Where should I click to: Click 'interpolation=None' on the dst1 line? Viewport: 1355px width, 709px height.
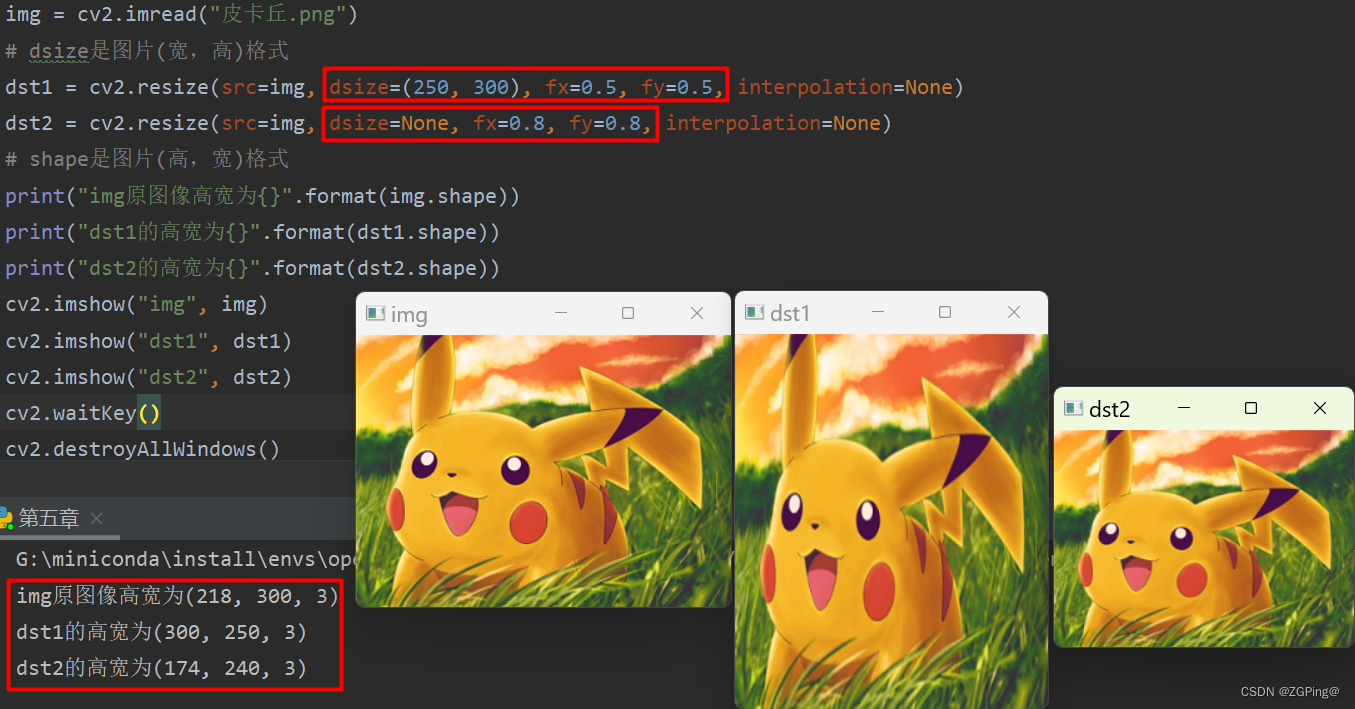pyautogui.click(x=845, y=87)
